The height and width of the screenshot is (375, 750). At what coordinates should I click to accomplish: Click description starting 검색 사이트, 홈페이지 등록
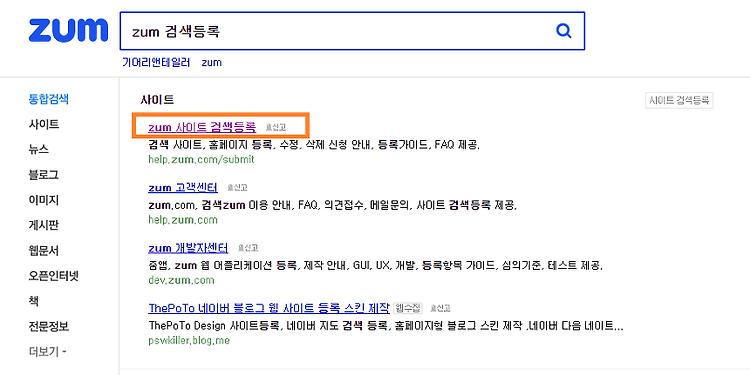click(314, 145)
